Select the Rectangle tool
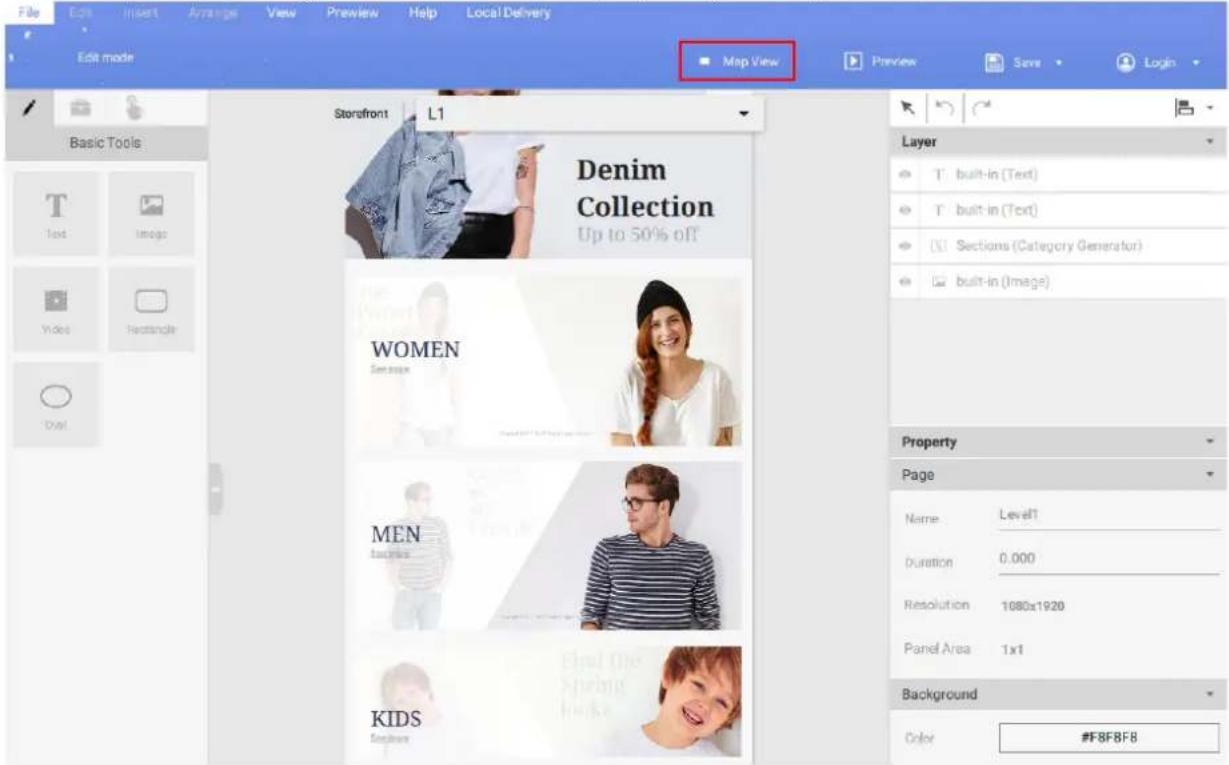This screenshot has width=1229, height=765. (151, 309)
